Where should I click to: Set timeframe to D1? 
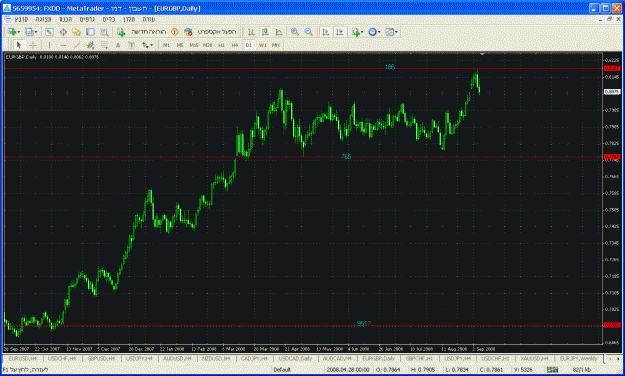(249, 45)
